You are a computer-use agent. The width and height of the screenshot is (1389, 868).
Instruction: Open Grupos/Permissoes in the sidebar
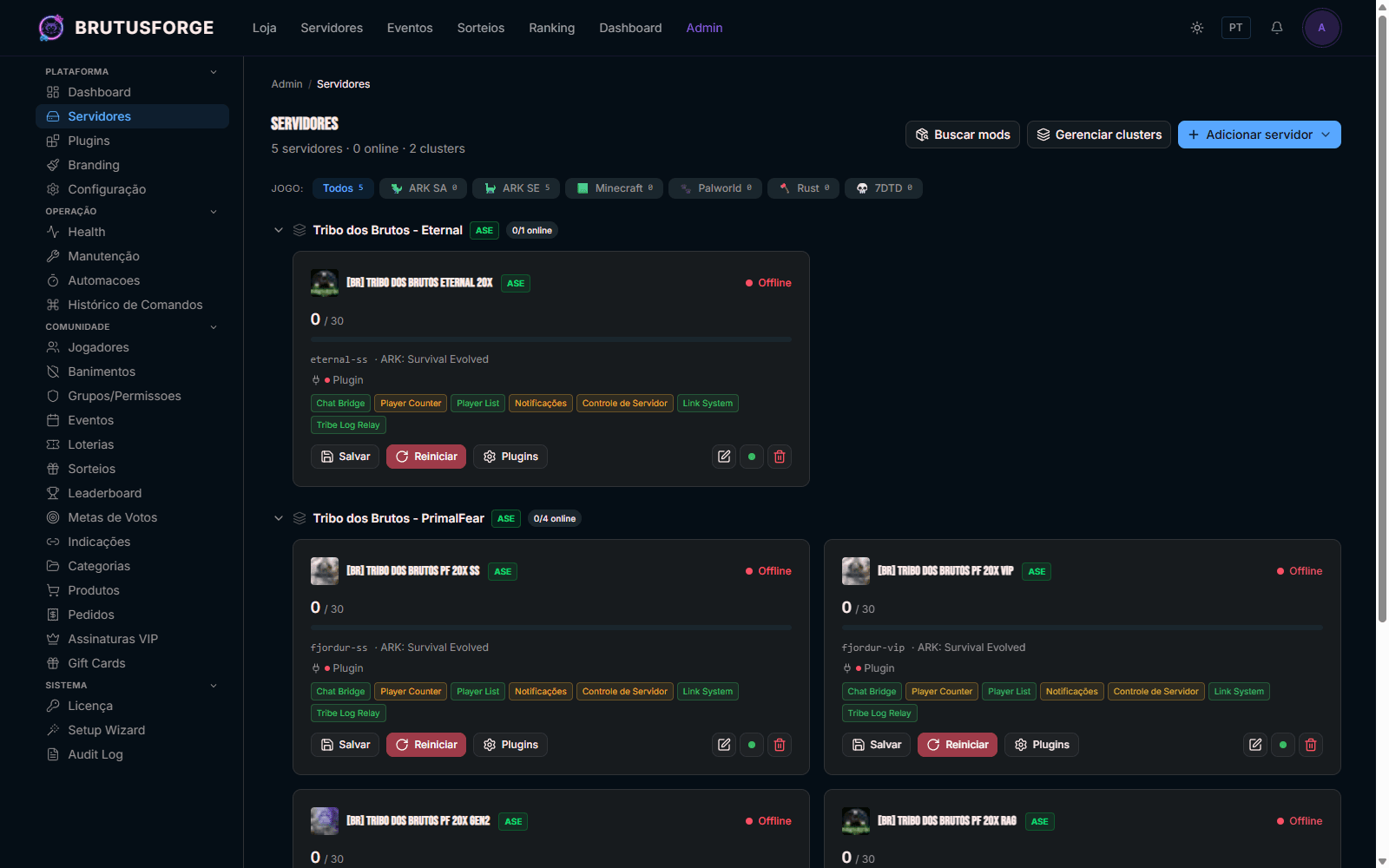click(132, 396)
